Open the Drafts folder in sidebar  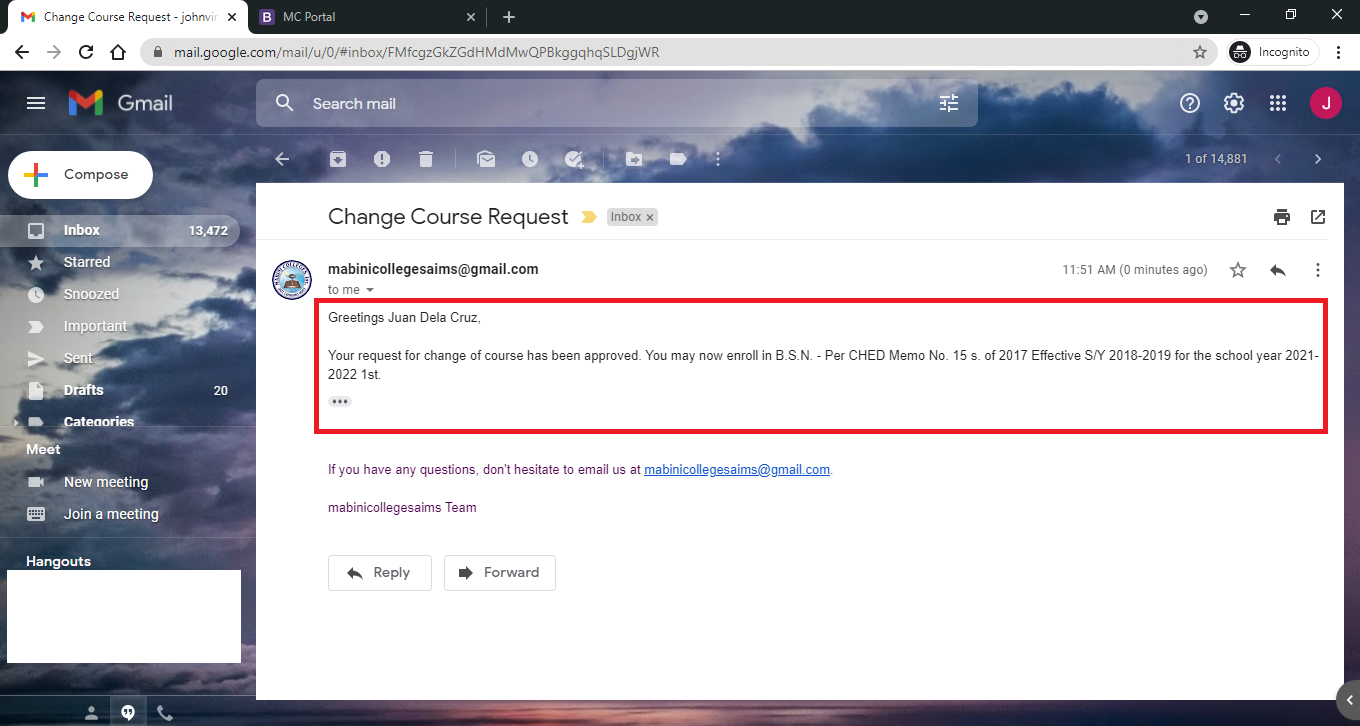(x=84, y=390)
